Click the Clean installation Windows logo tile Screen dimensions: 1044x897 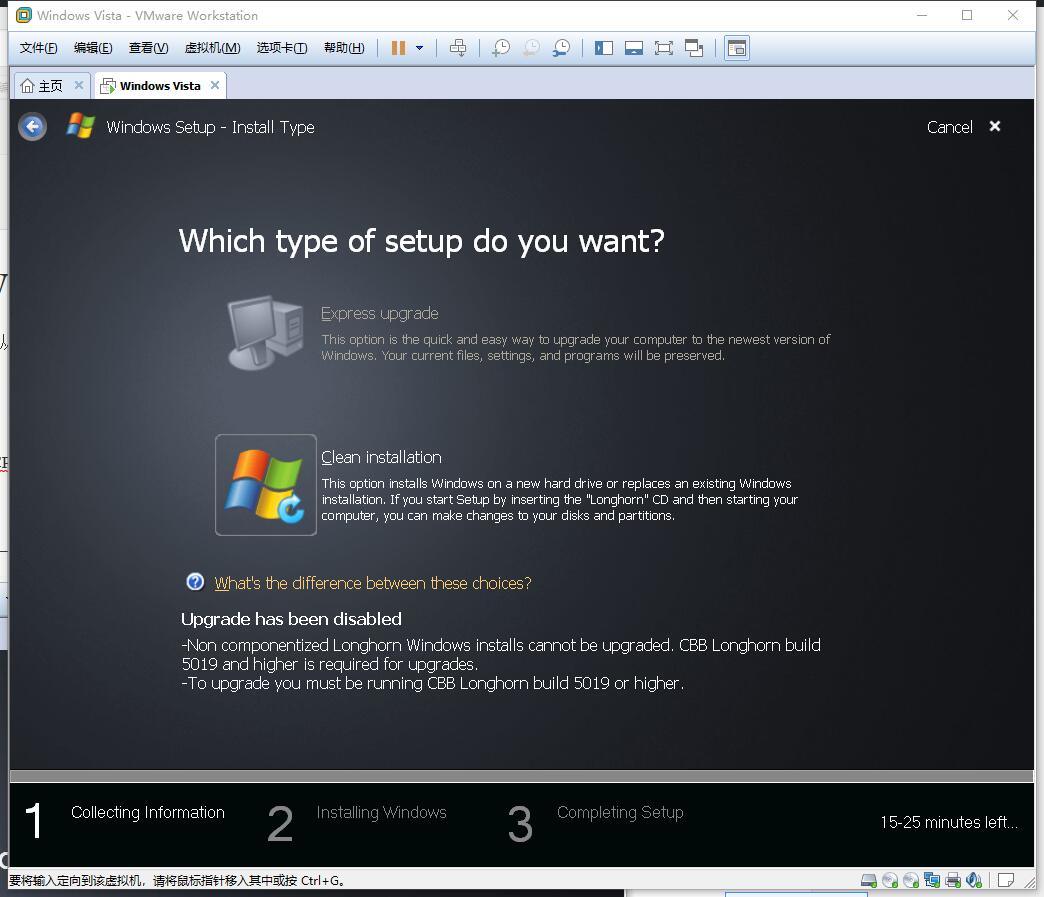point(266,485)
